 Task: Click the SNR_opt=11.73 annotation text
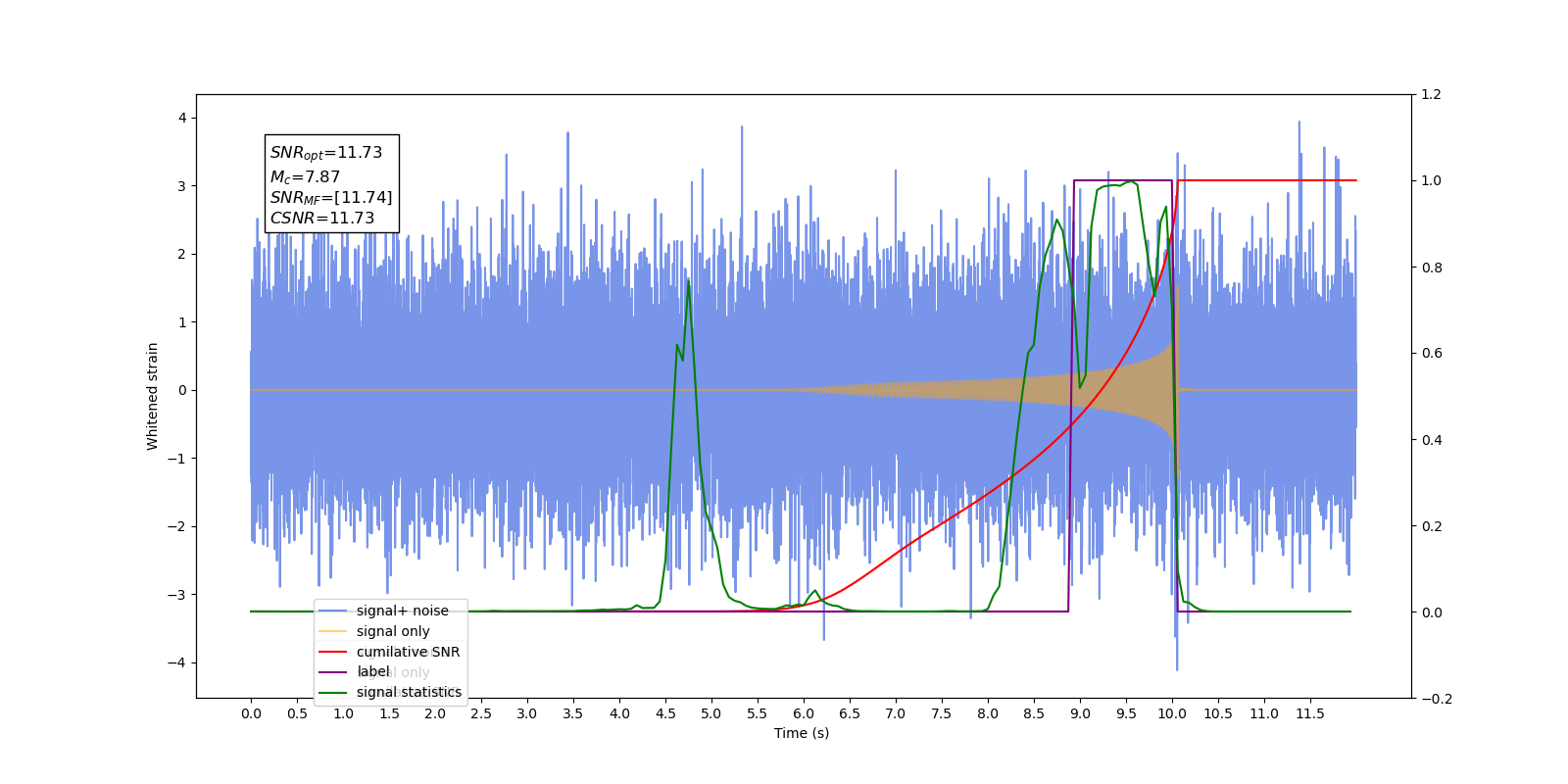point(326,153)
